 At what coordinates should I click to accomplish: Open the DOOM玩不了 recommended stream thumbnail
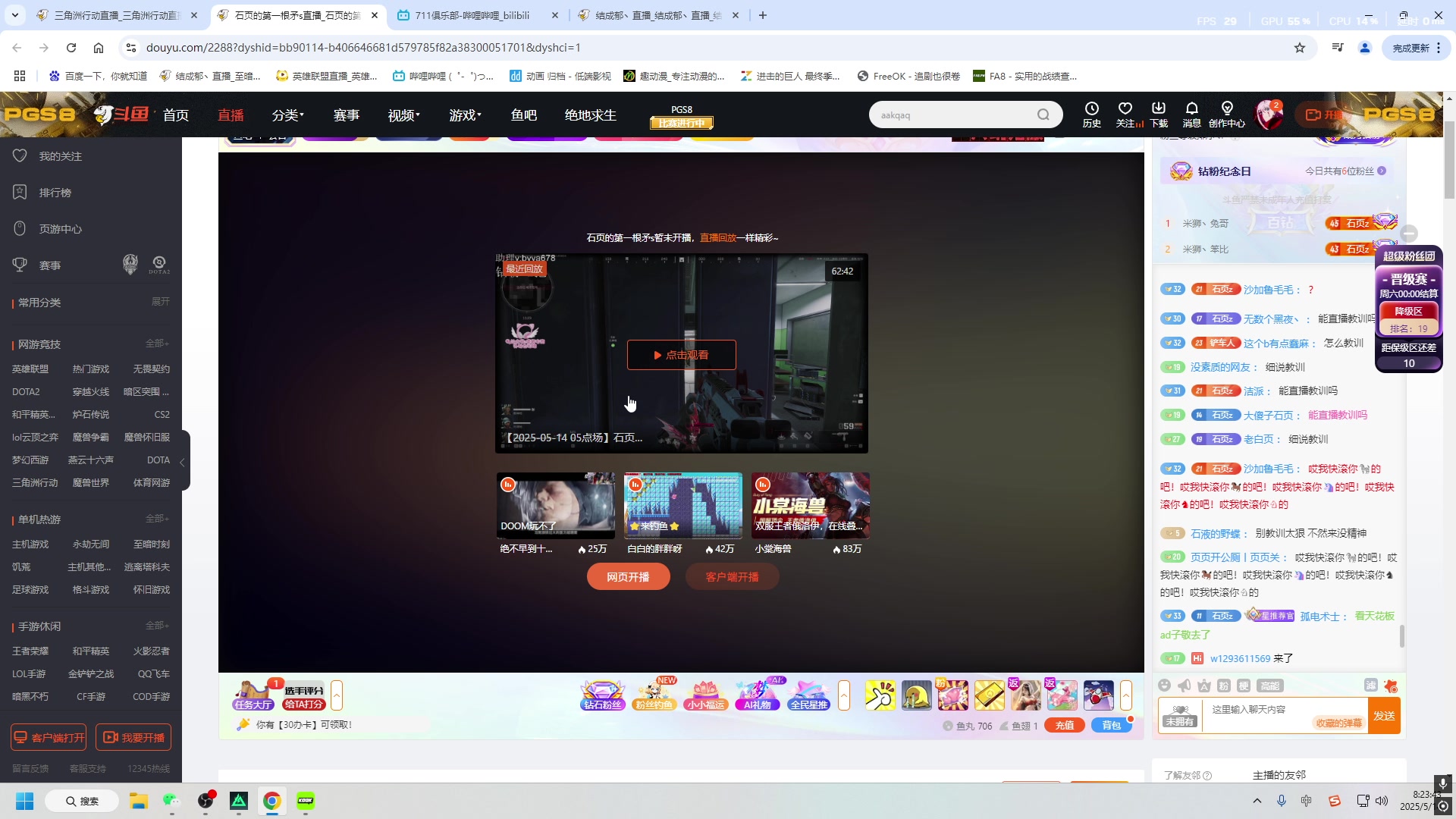tap(556, 505)
